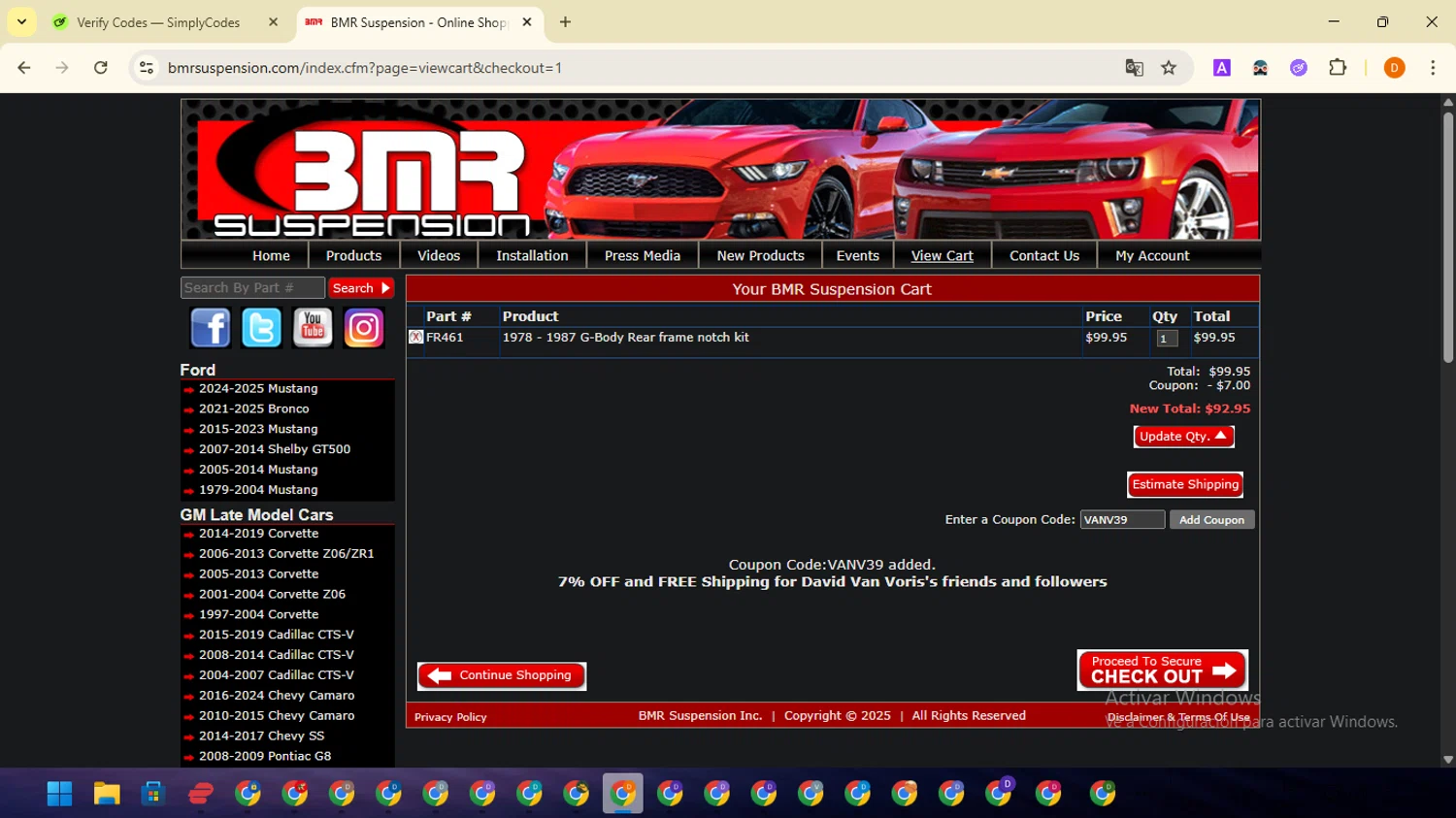Open the Privacy Policy link
The image size is (1456, 818).
click(x=450, y=717)
